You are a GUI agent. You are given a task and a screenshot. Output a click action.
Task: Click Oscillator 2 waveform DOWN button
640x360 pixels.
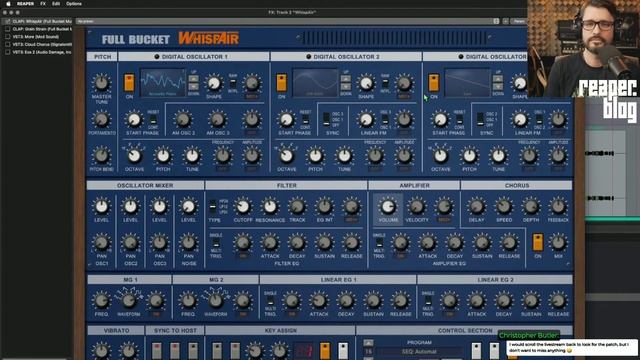[346, 87]
